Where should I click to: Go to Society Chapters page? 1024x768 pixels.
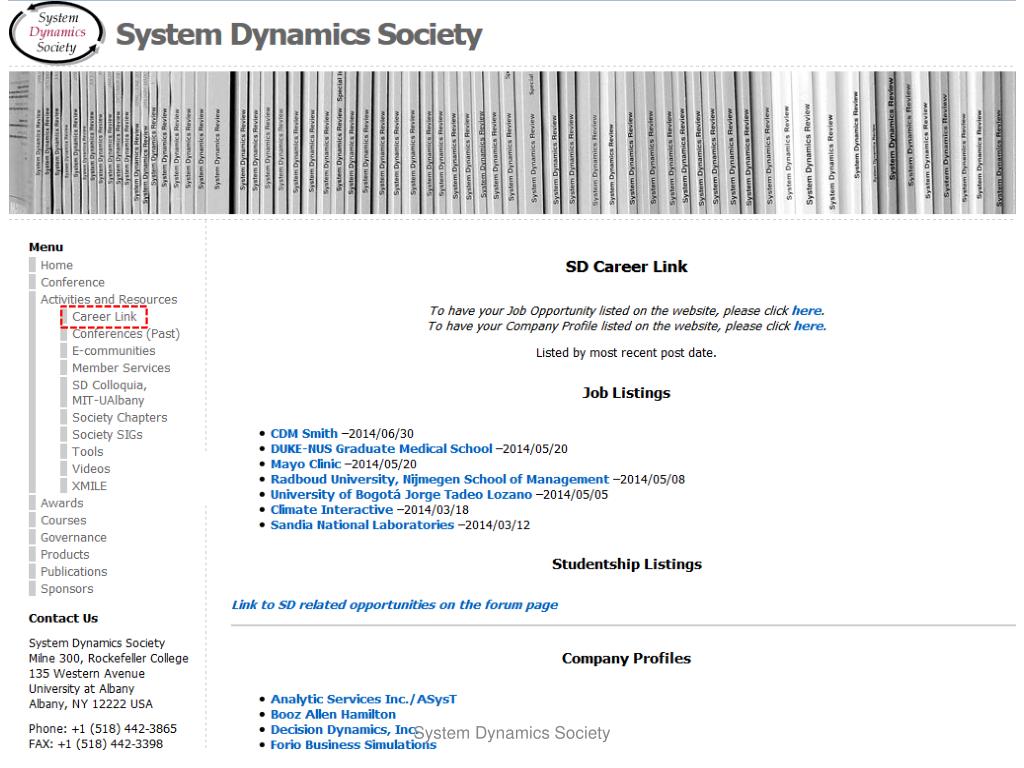pyautogui.click(x=120, y=417)
